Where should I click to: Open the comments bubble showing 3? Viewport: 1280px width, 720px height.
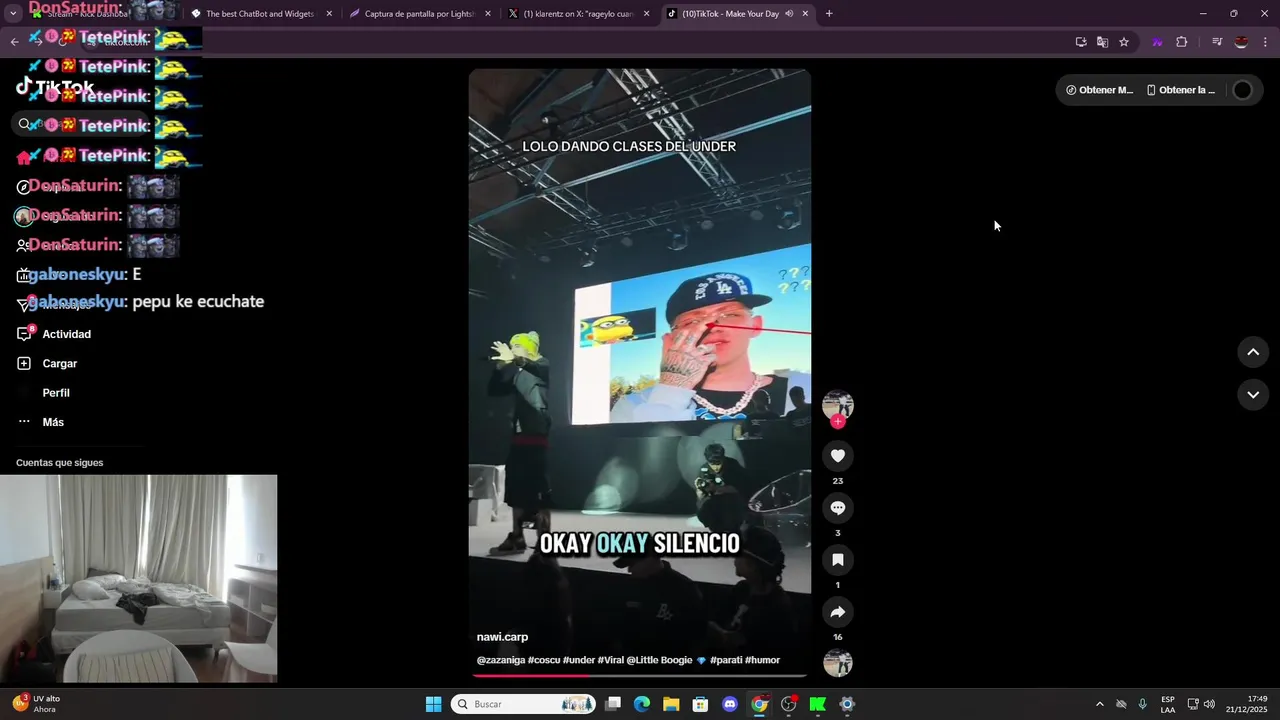[838, 508]
